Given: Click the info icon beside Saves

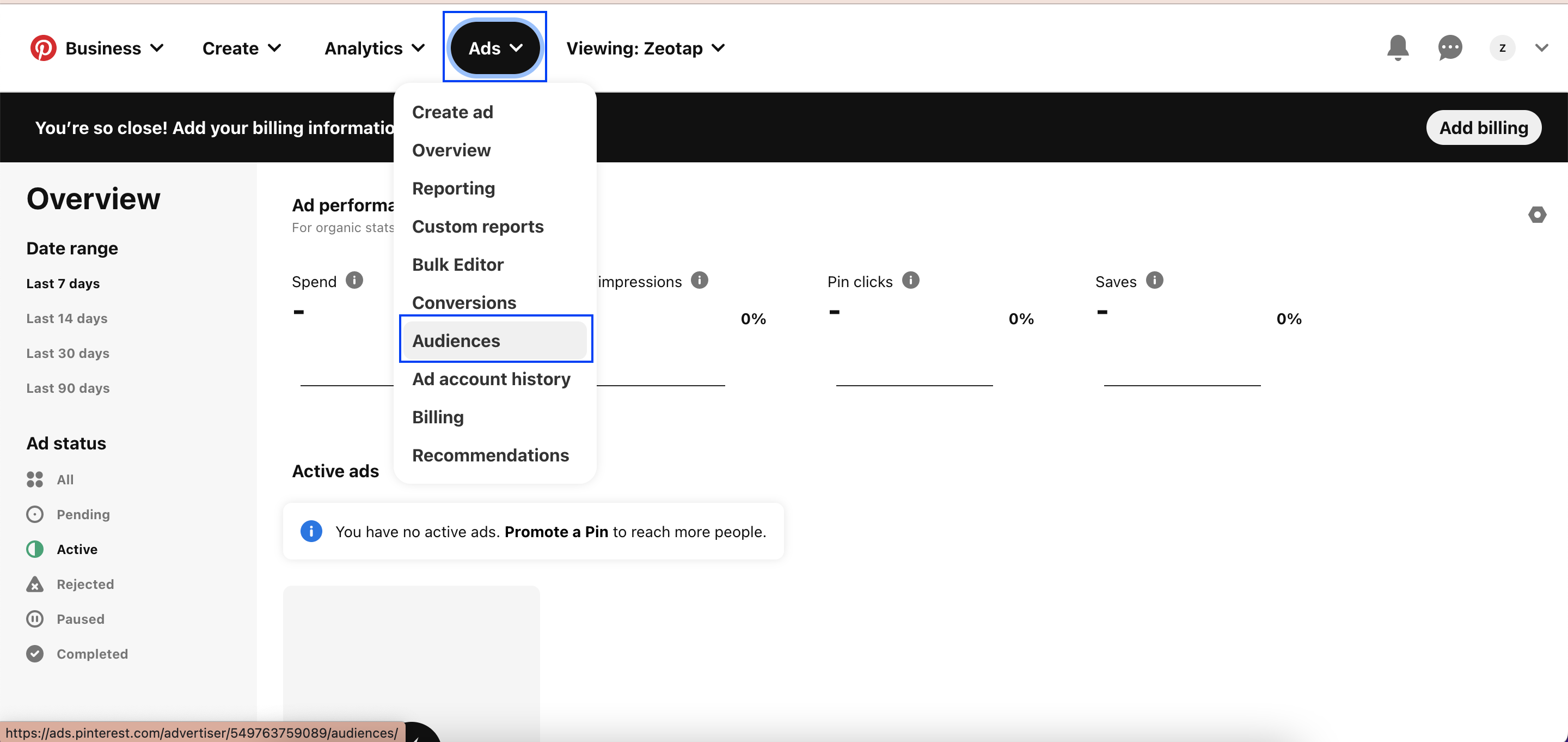Looking at the screenshot, I should (x=1154, y=280).
